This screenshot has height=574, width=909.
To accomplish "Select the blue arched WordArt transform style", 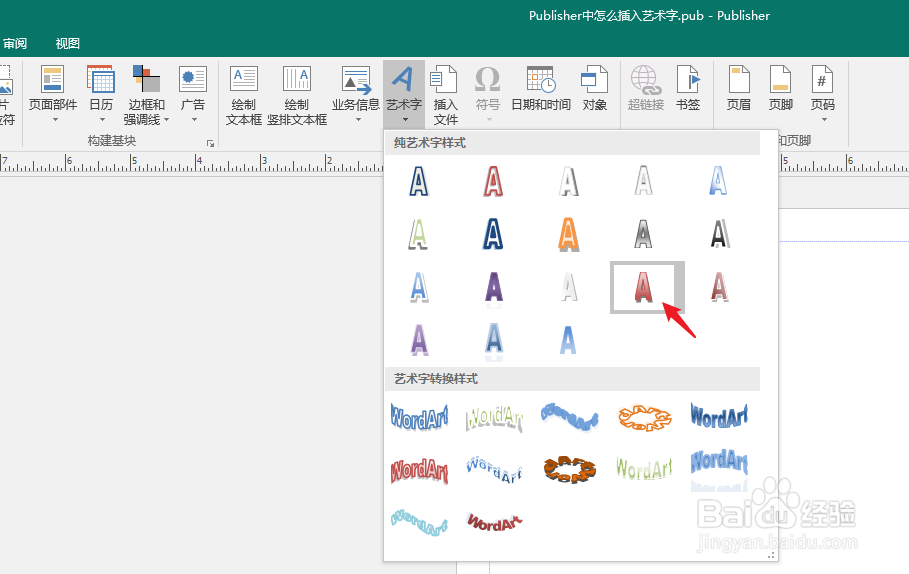I will 419,417.
